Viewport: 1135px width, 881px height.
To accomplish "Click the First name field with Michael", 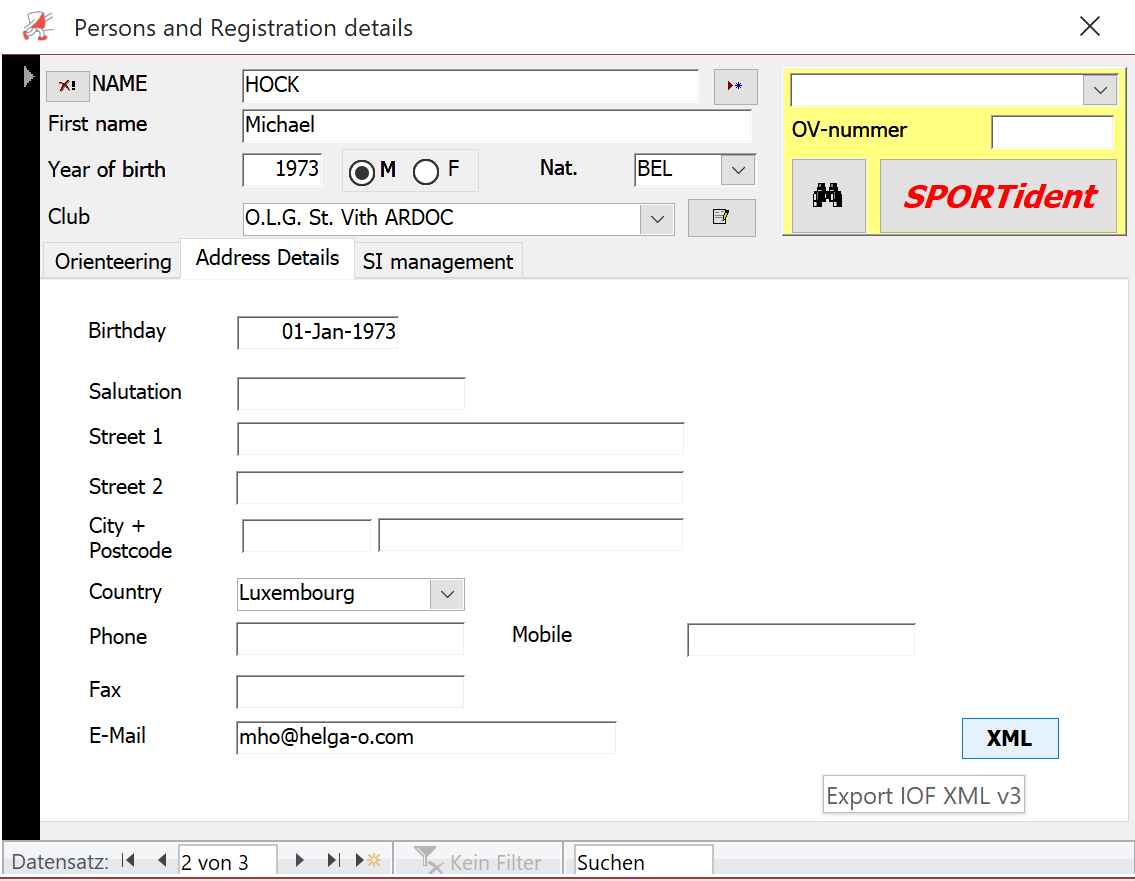I will (x=497, y=126).
